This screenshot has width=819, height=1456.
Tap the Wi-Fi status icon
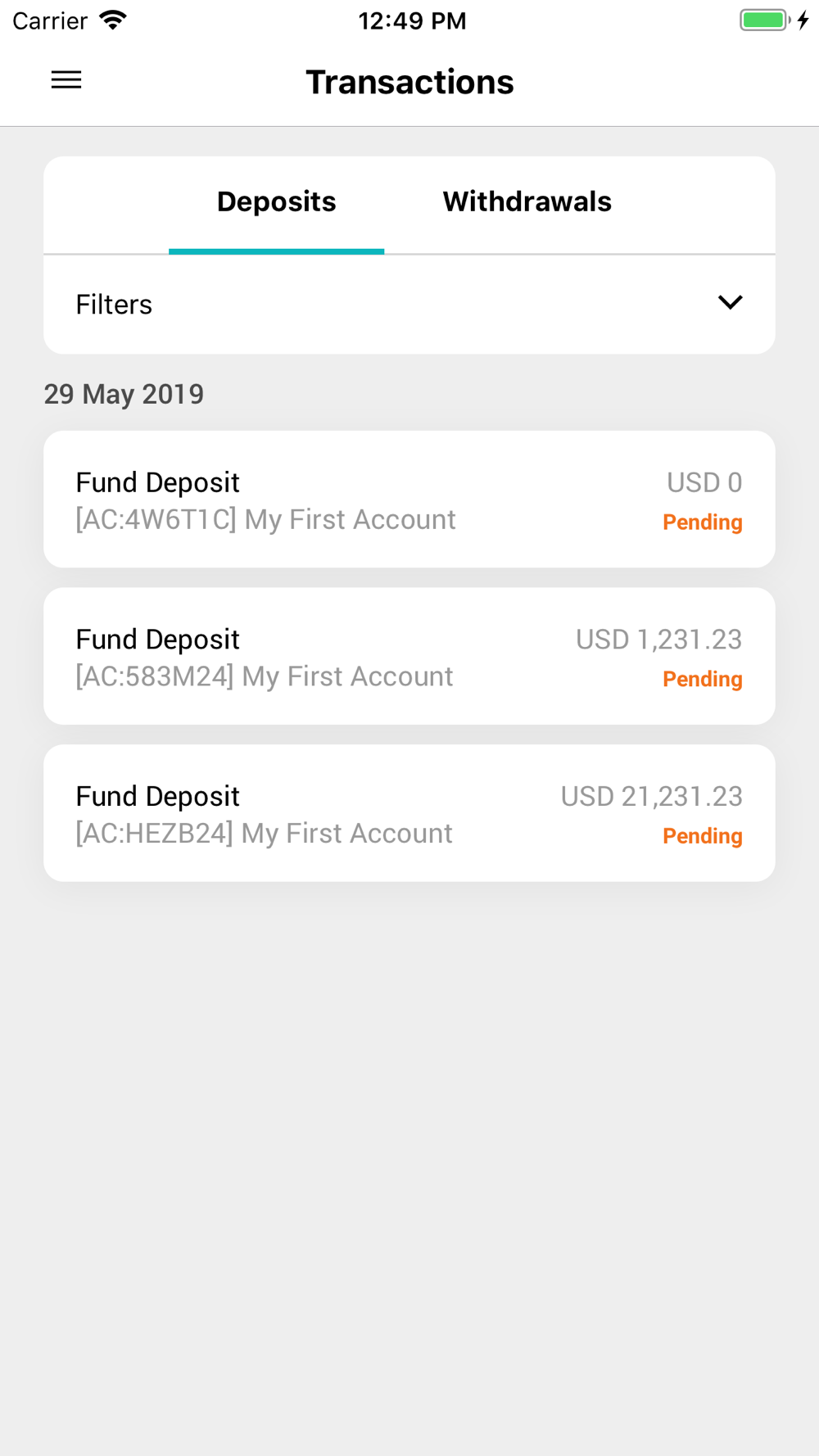[113, 20]
